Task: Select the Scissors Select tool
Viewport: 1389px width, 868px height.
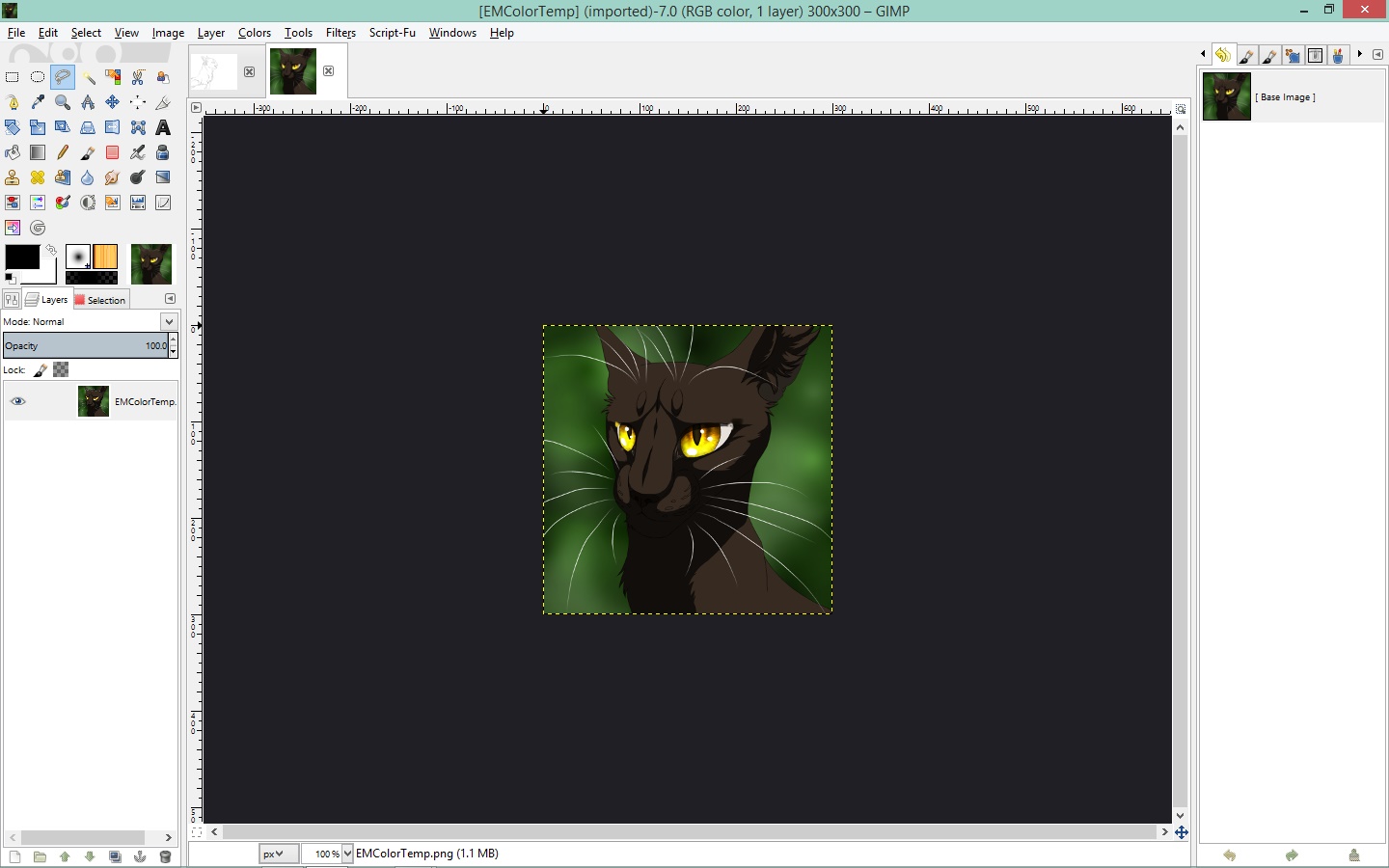Action: click(x=138, y=77)
